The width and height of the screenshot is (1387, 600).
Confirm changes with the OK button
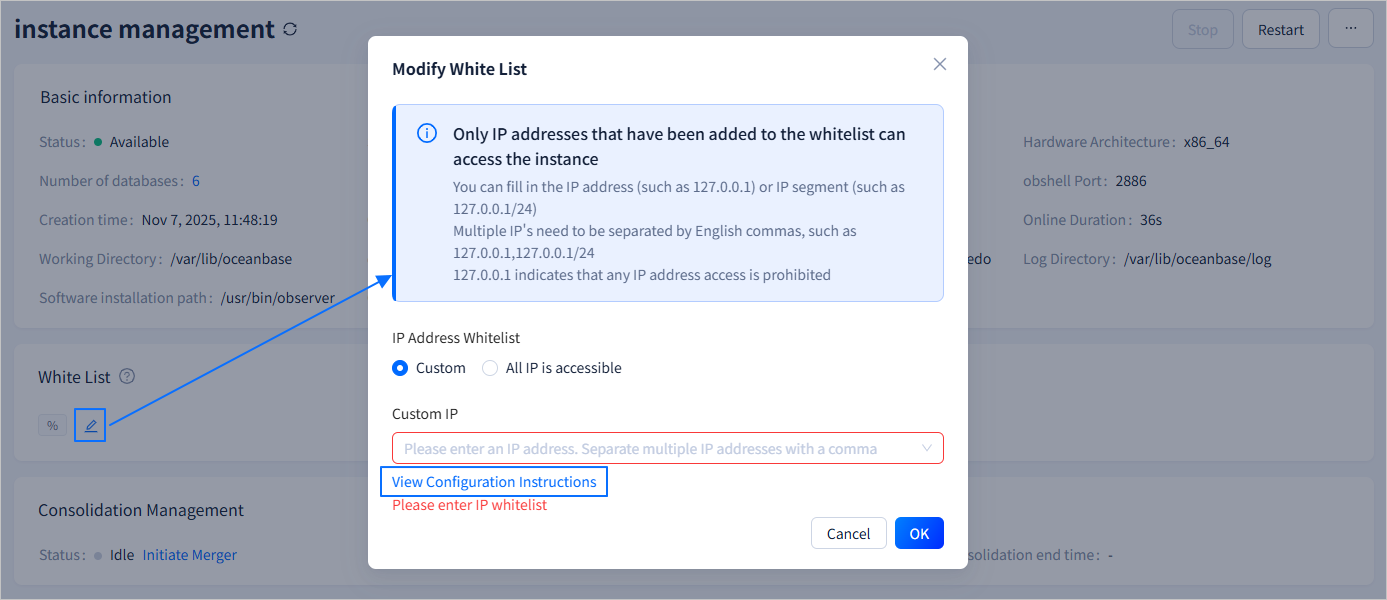pyautogui.click(x=918, y=532)
